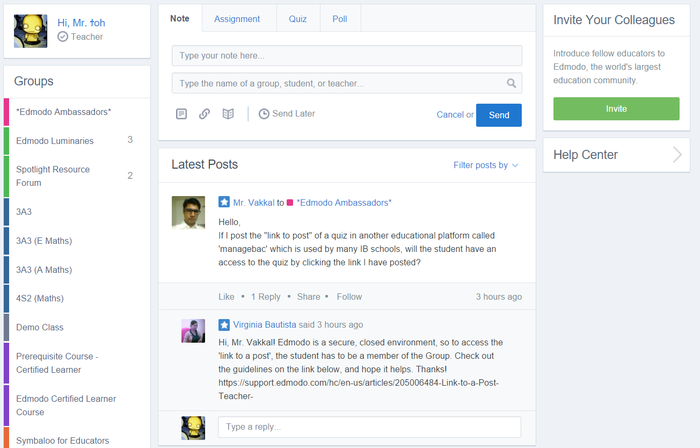Click Mr. Vakkal's profile photo
700x448 pixels.
[x=188, y=212]
